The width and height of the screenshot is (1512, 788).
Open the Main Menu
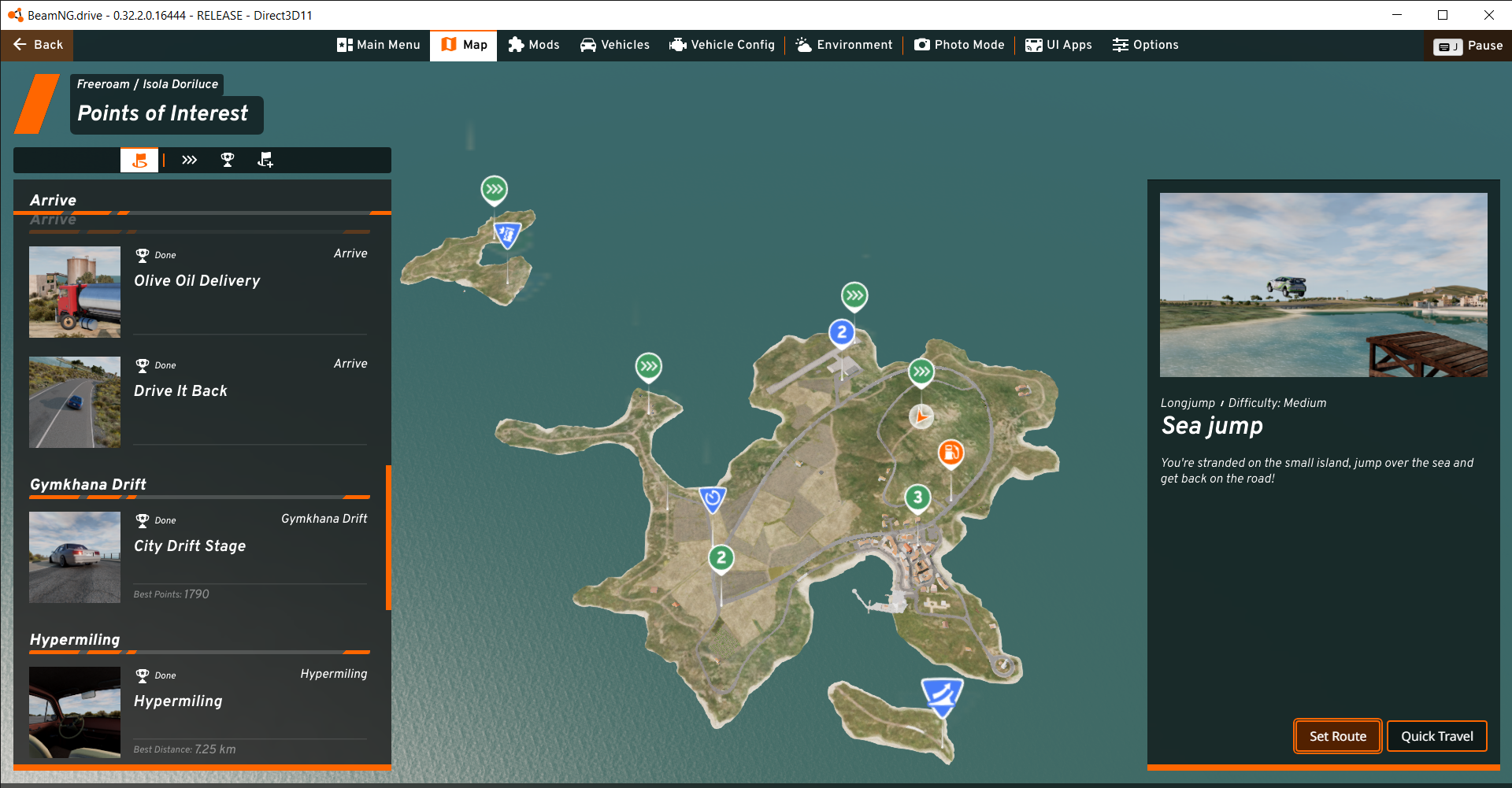(379, 45)
